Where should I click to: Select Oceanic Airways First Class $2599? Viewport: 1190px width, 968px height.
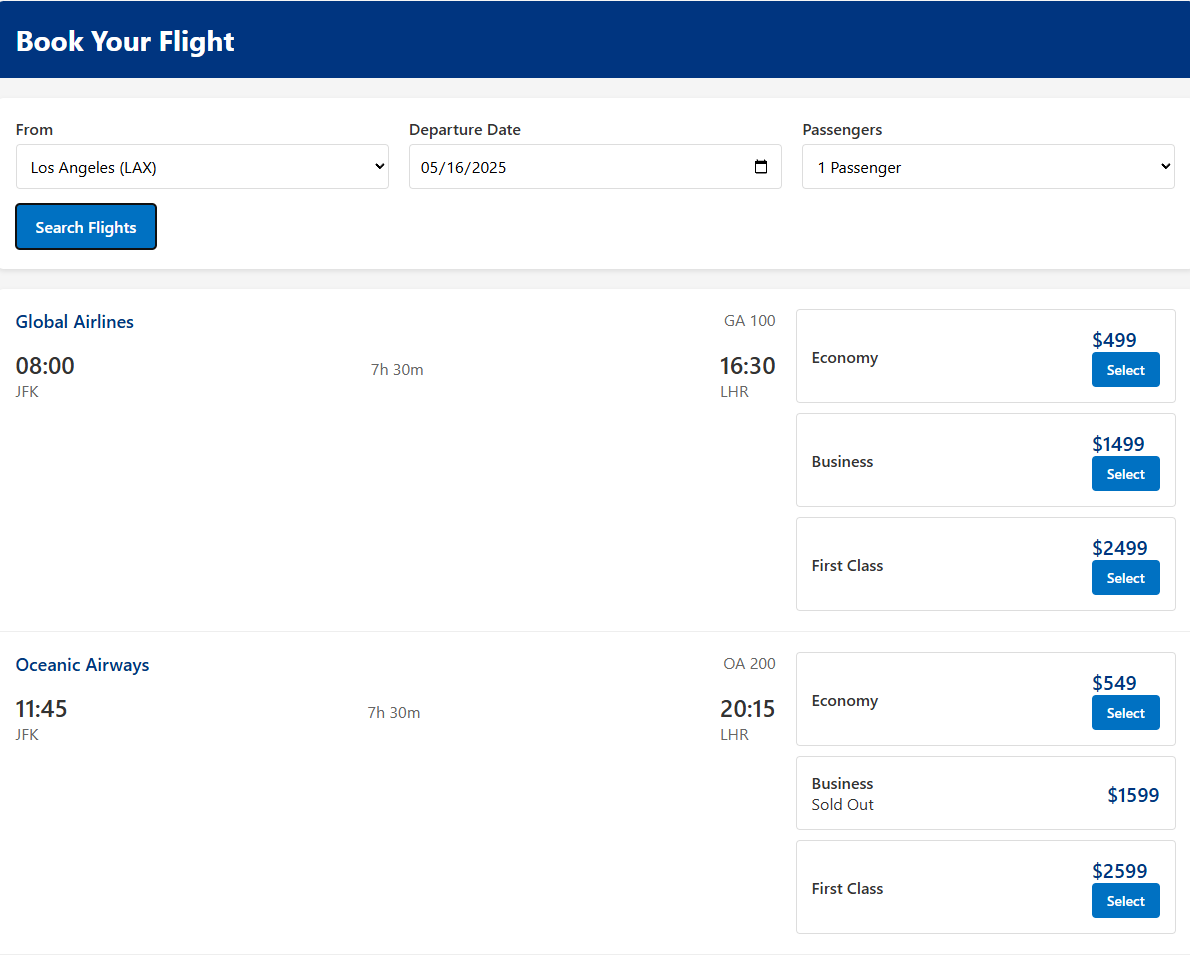[x=1125, y=901]
